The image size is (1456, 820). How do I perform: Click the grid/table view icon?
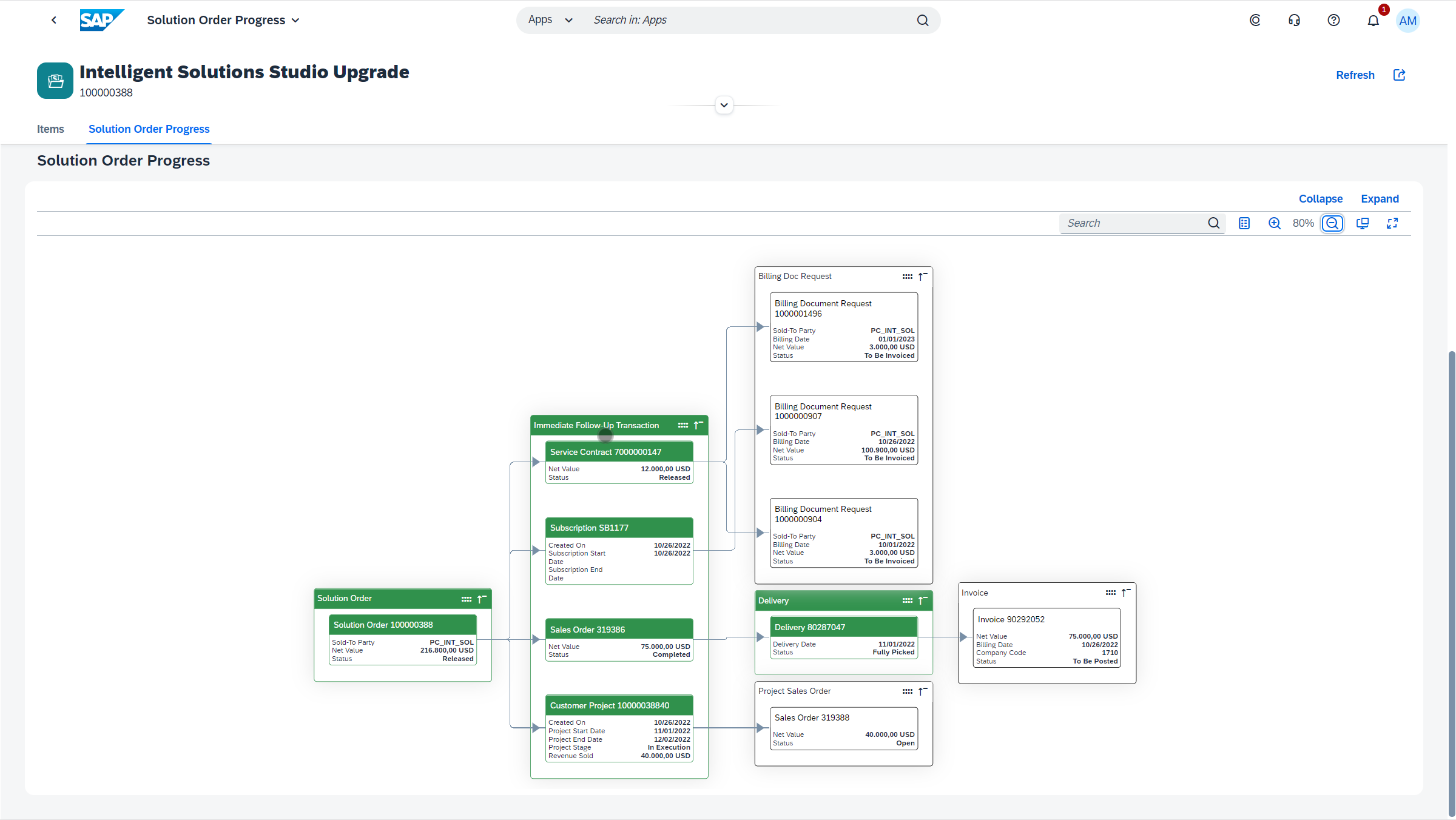click(1245, 223)
